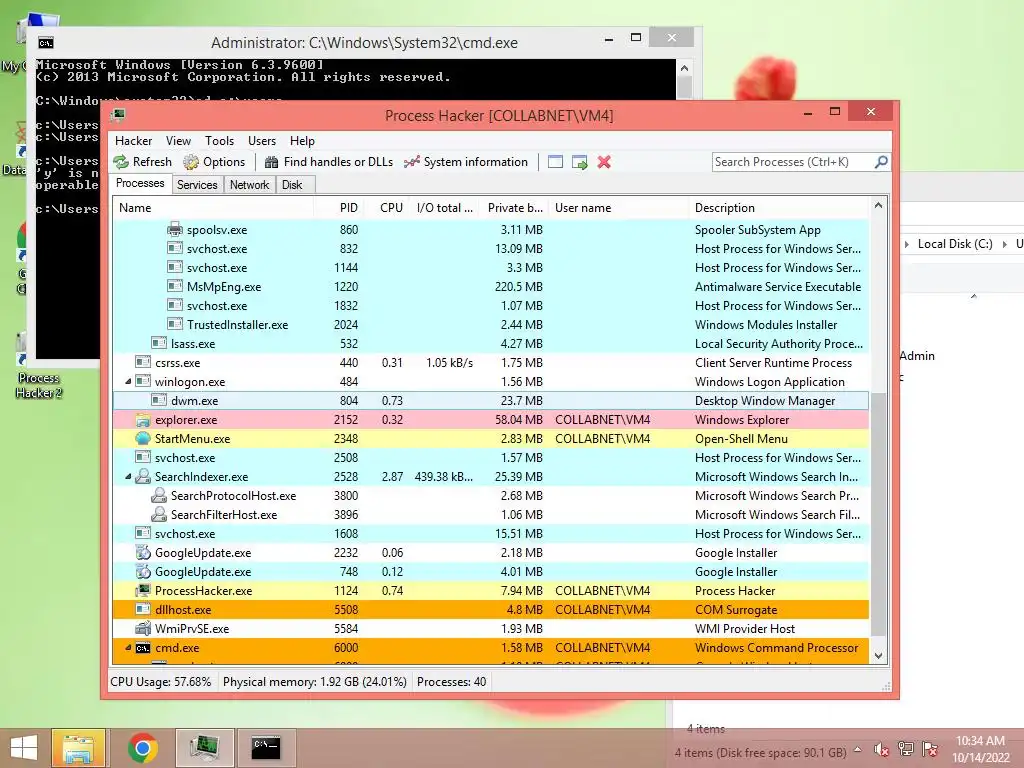This screenshot has width=1024, height=768.
Task: Click process list scroll down arrow
Action: point(878,656)
